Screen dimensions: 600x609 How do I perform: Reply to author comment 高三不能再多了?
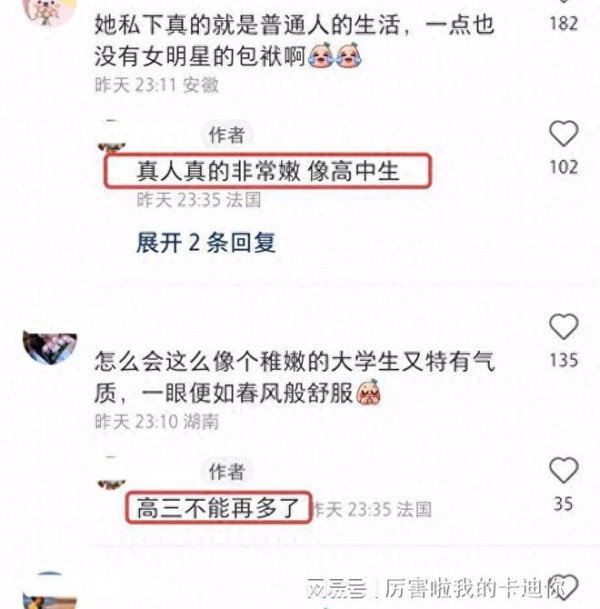pos(218,508)
